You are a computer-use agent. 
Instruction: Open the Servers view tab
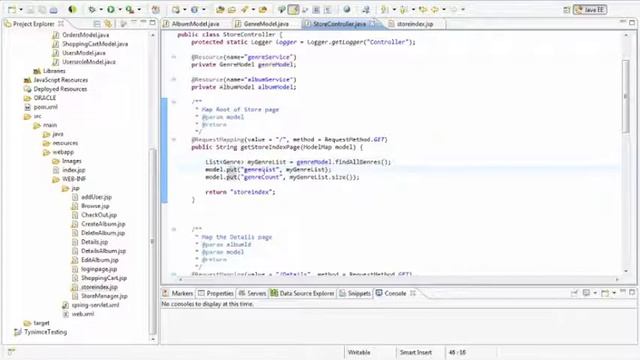(252, 293)
